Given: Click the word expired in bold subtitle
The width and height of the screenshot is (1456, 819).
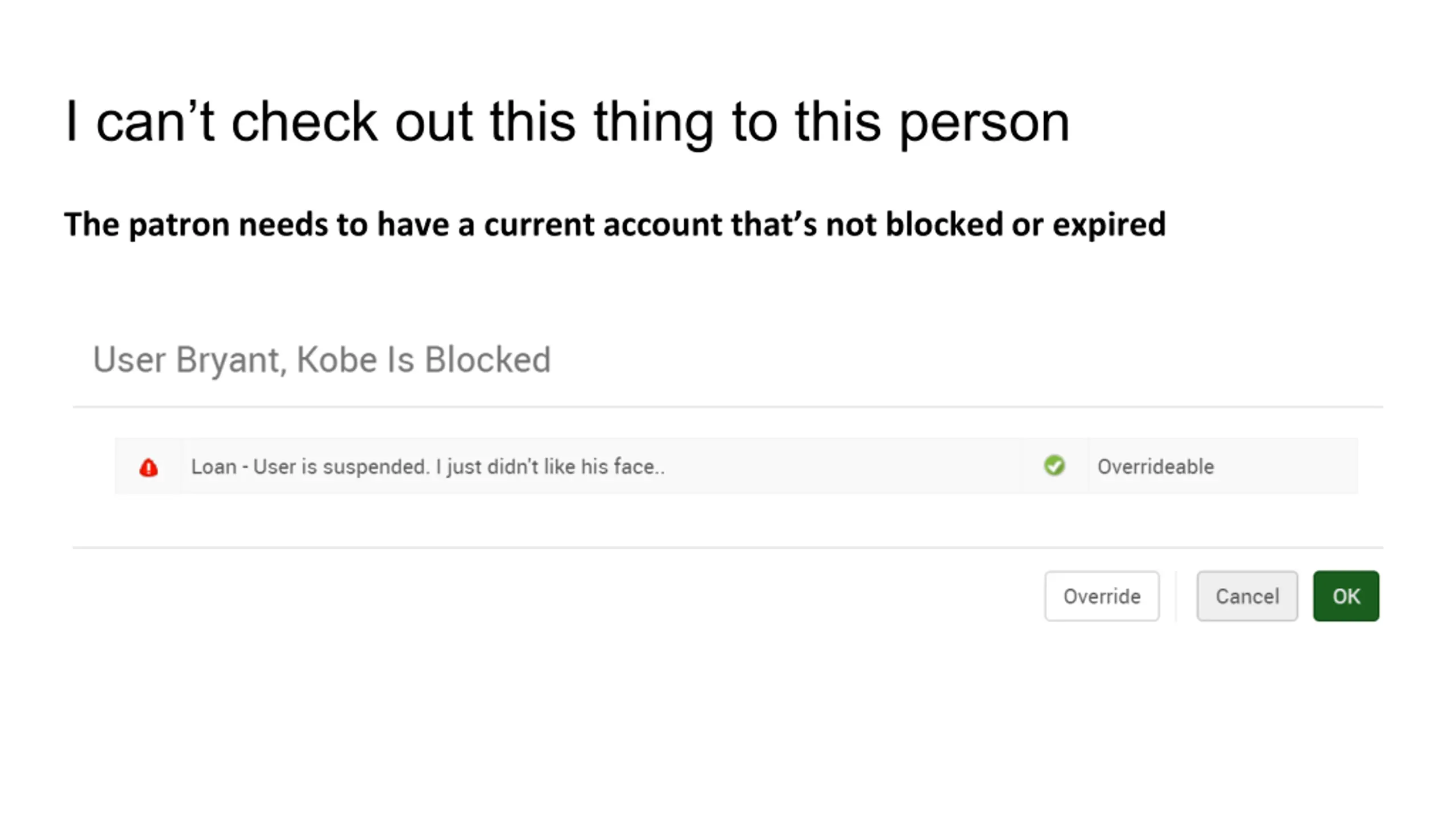Looking at the screenshot, I should pyautogui.click(x=1109, y=225).
